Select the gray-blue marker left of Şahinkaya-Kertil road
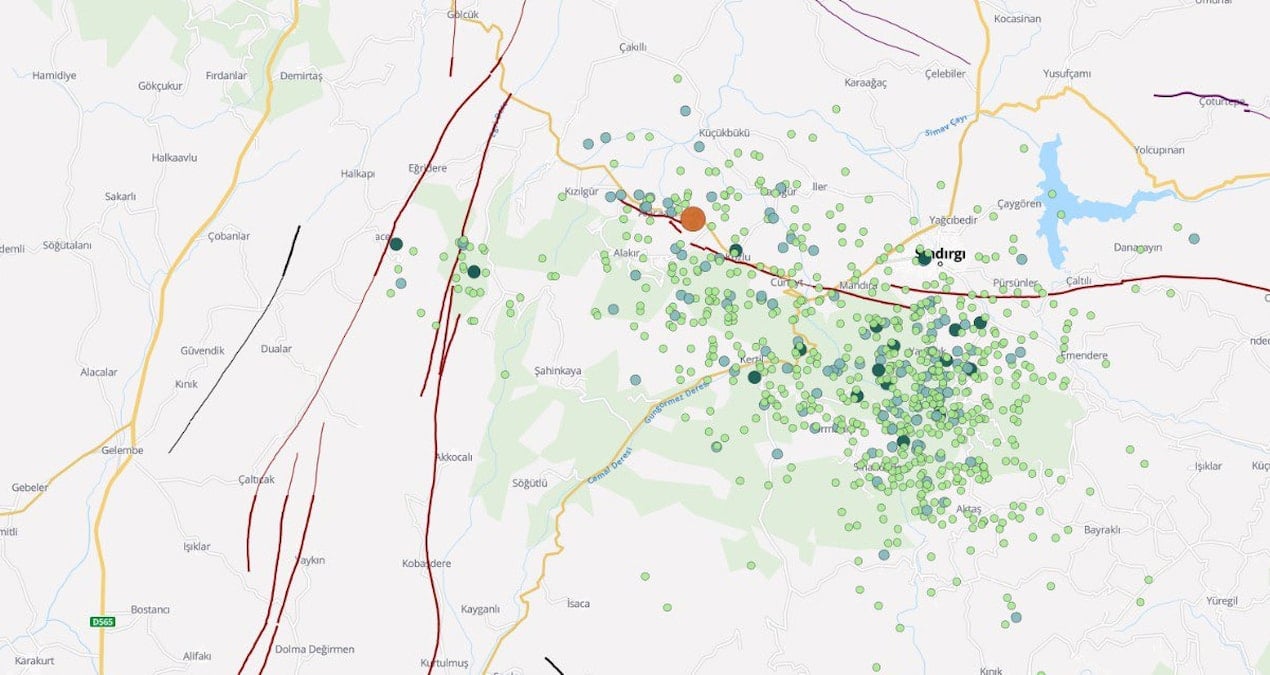This screenshot has width=1270, height=675. pos(635,380)
